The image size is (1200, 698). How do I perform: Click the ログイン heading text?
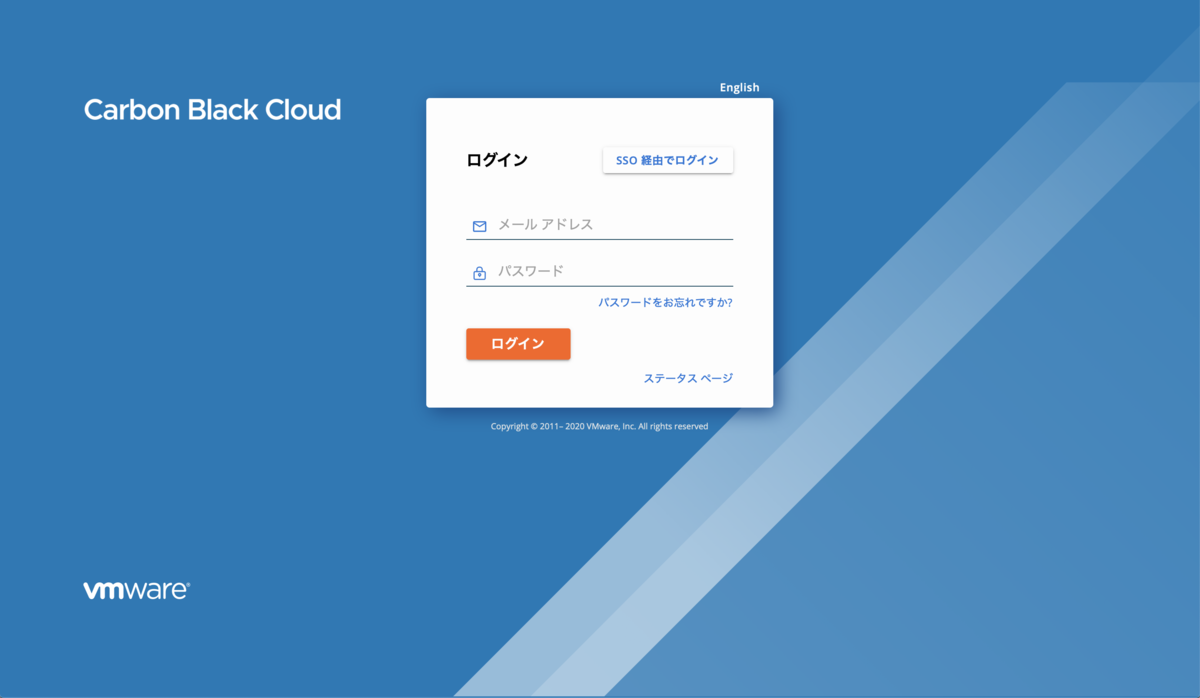[497, 160]
